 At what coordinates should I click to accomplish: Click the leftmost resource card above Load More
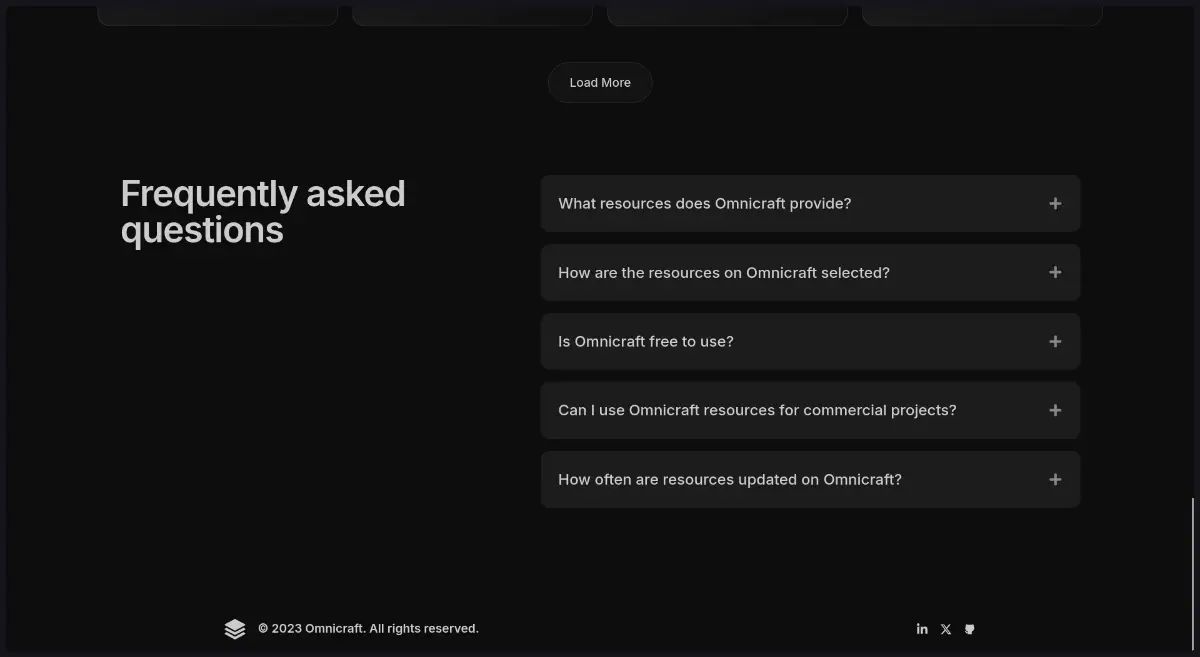point(217,13)
